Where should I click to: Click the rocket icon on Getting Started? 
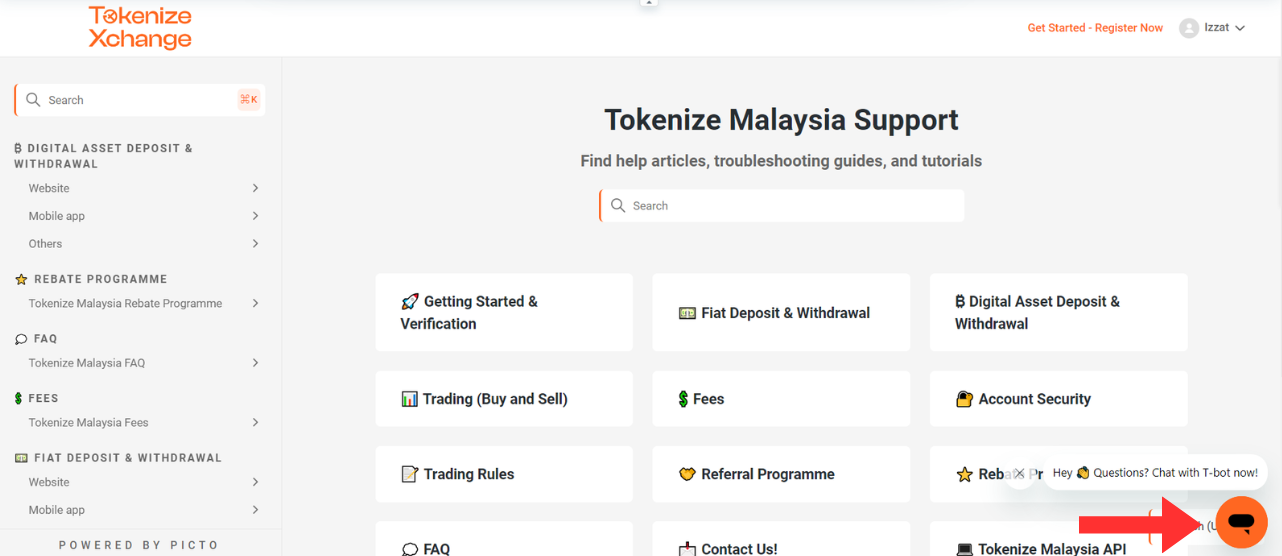410,301
